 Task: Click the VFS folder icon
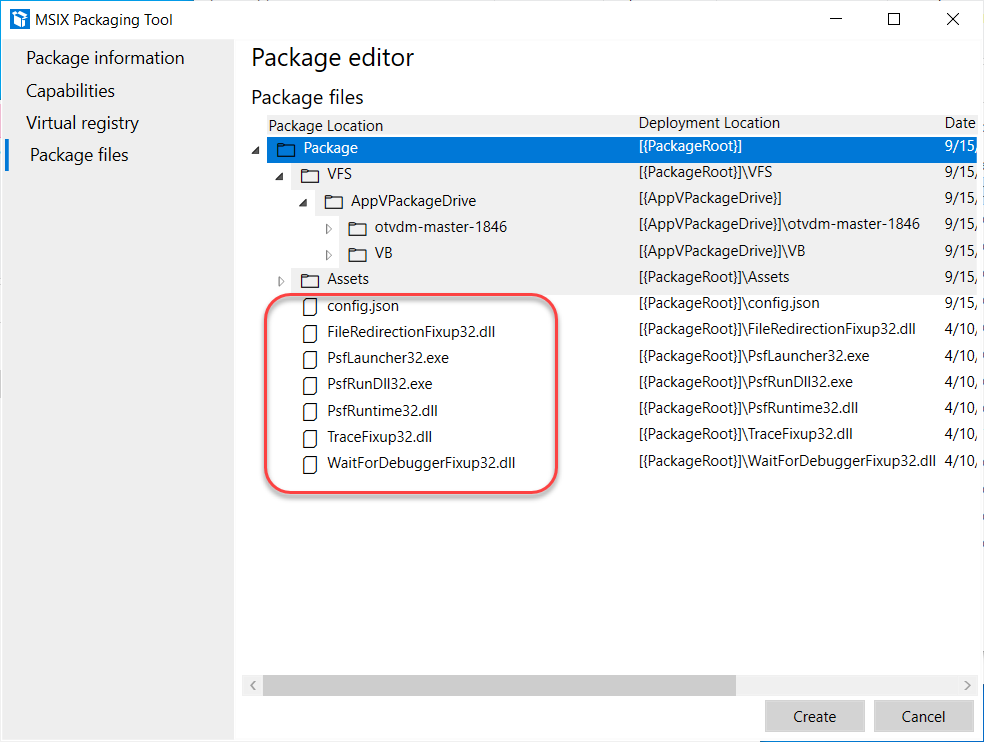310,175
